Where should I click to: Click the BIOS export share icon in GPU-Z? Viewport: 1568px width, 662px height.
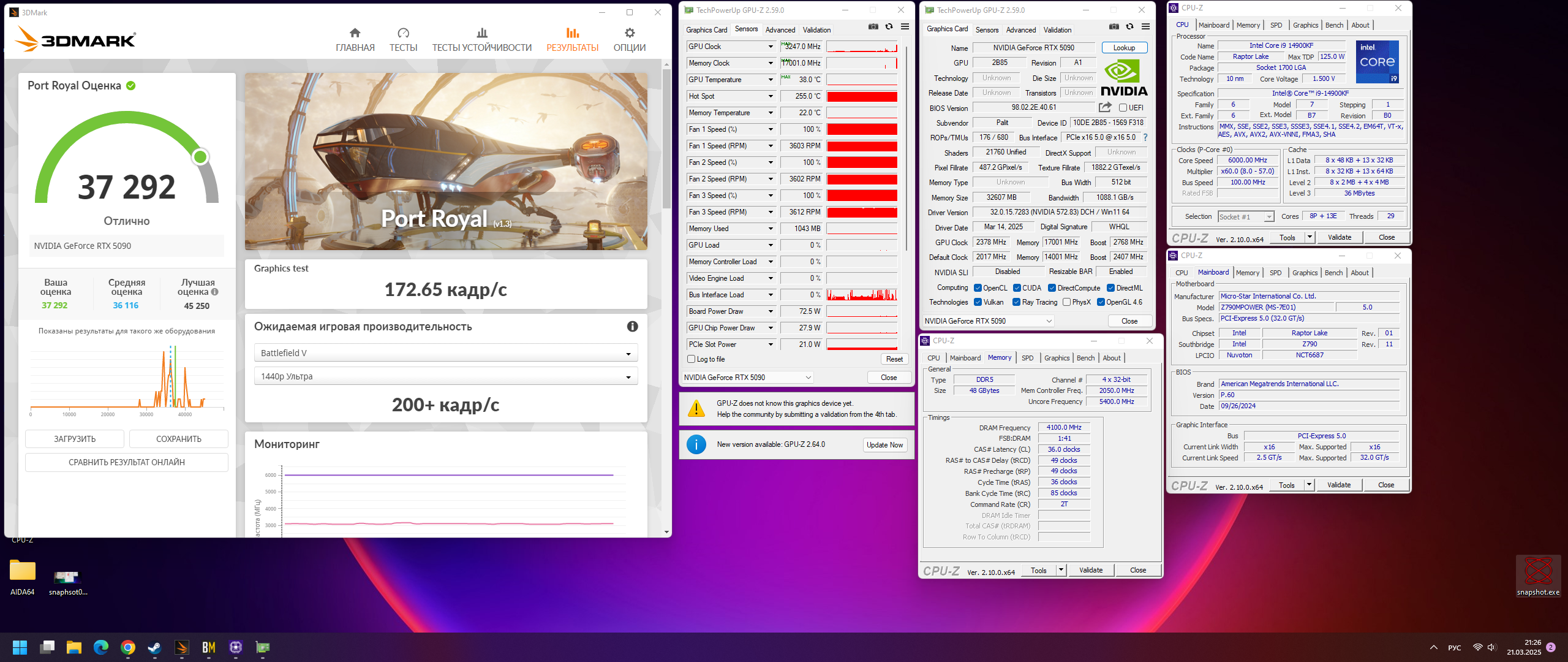pos(1105,107)
